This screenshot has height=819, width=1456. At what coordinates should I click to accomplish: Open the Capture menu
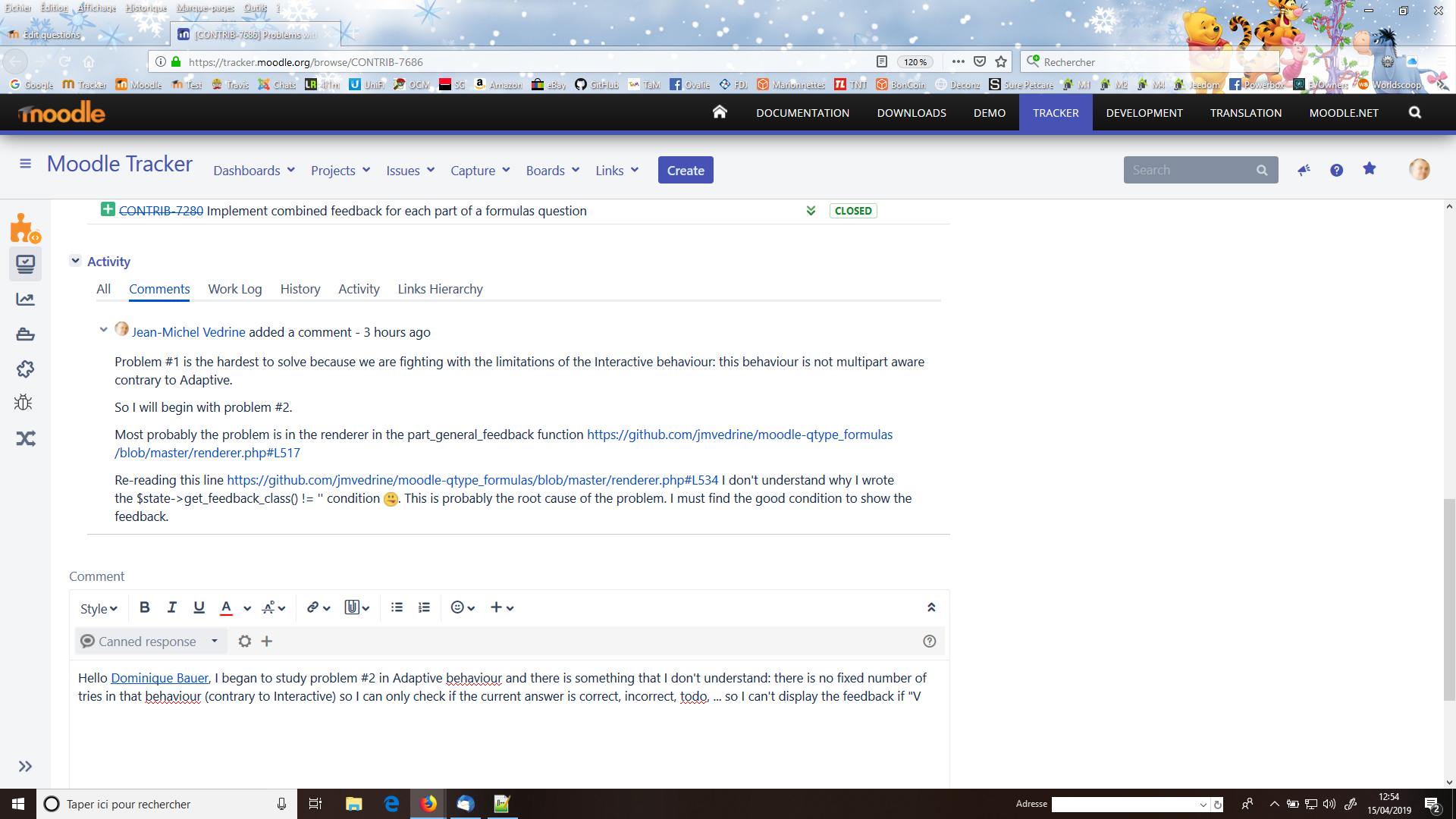(x=480, y=171)
